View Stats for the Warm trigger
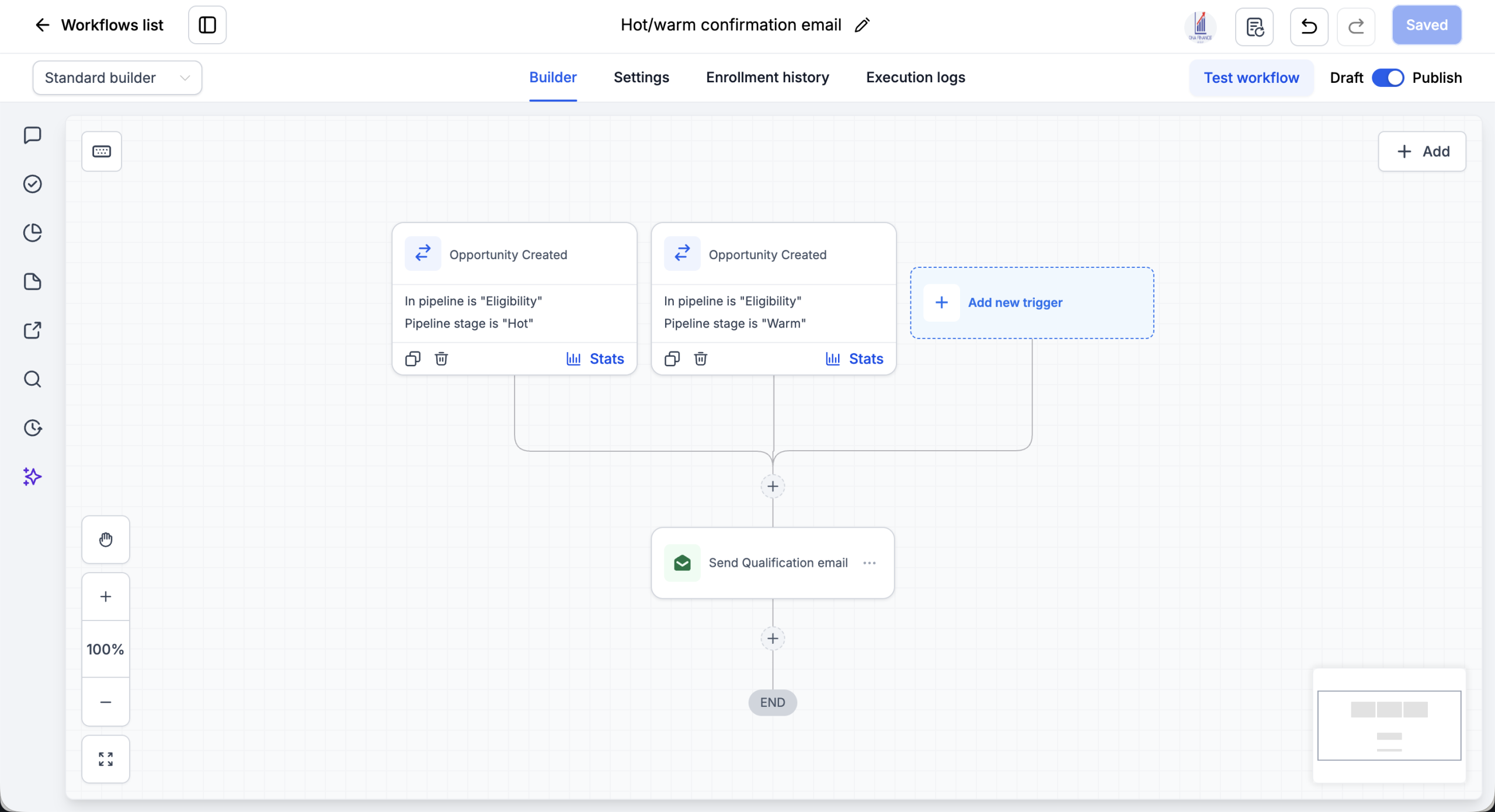Viewport: 1495px width, 812px height. [854, 358]
